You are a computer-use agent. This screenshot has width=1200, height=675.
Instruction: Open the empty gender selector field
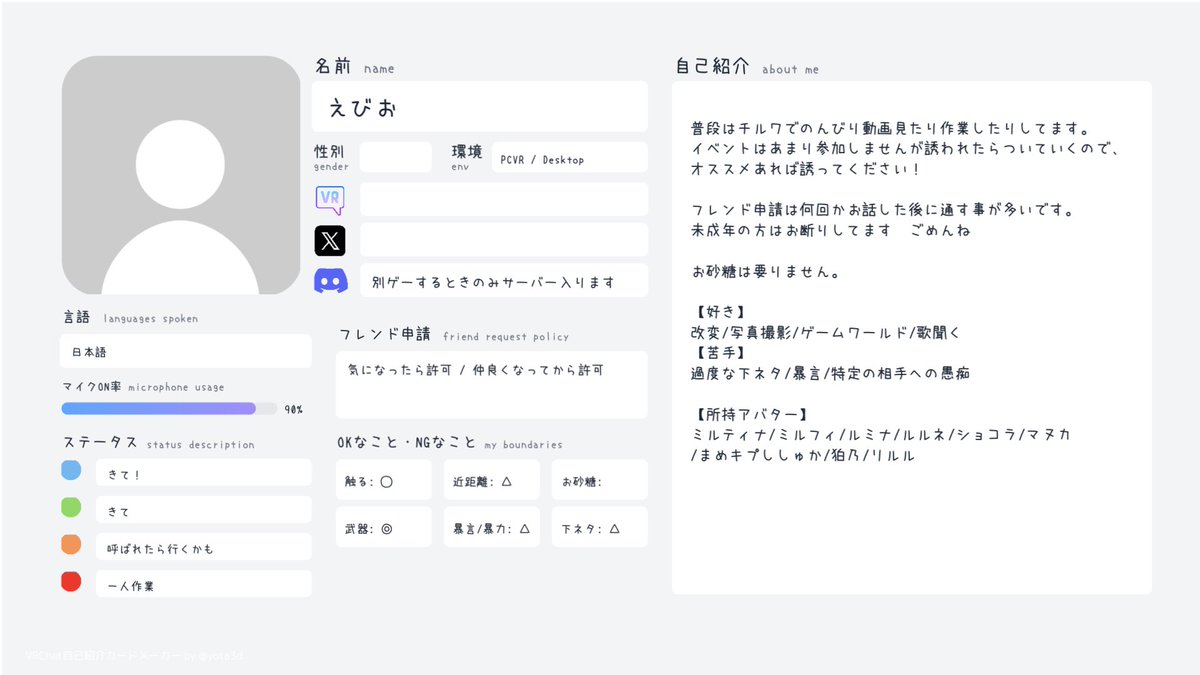(396, 157)
